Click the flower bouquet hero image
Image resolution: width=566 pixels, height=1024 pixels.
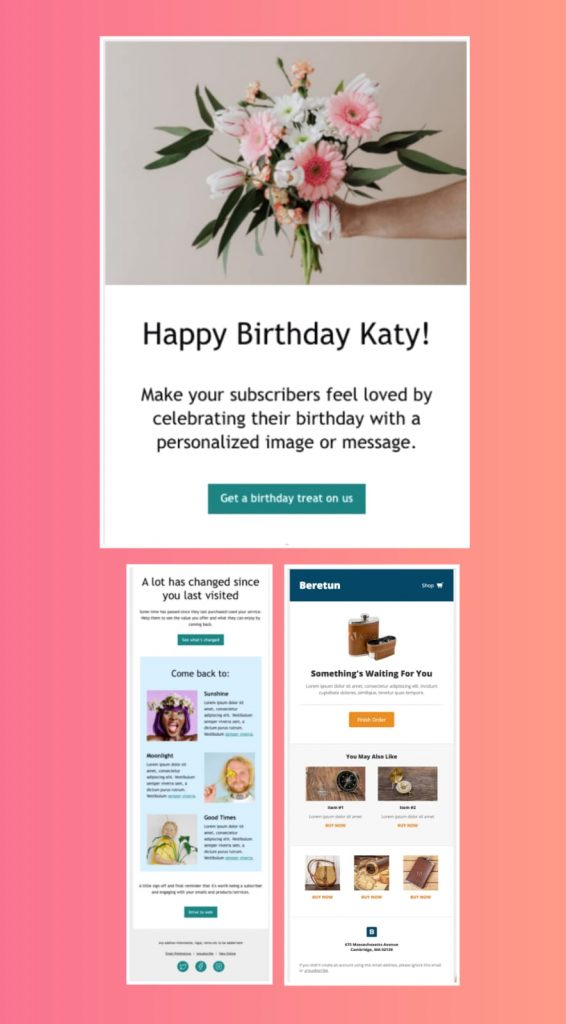coord(286,163)
